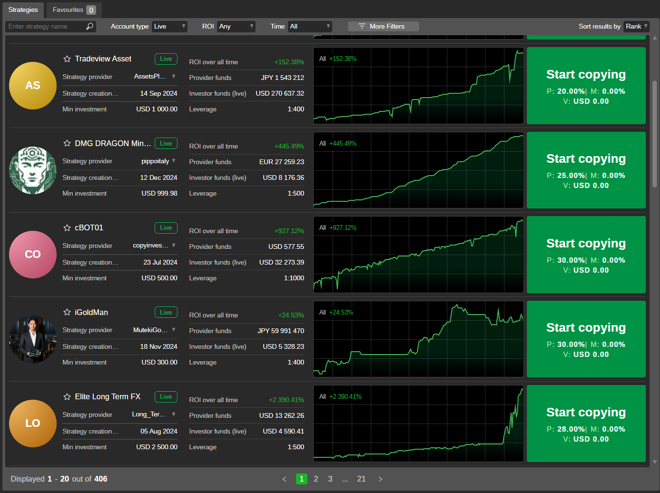The width and height of the screenshot is (660, 493).
Task: Start copying DMG DRAGON strategy
Action: pyautogui.click(x=586, y=170)
